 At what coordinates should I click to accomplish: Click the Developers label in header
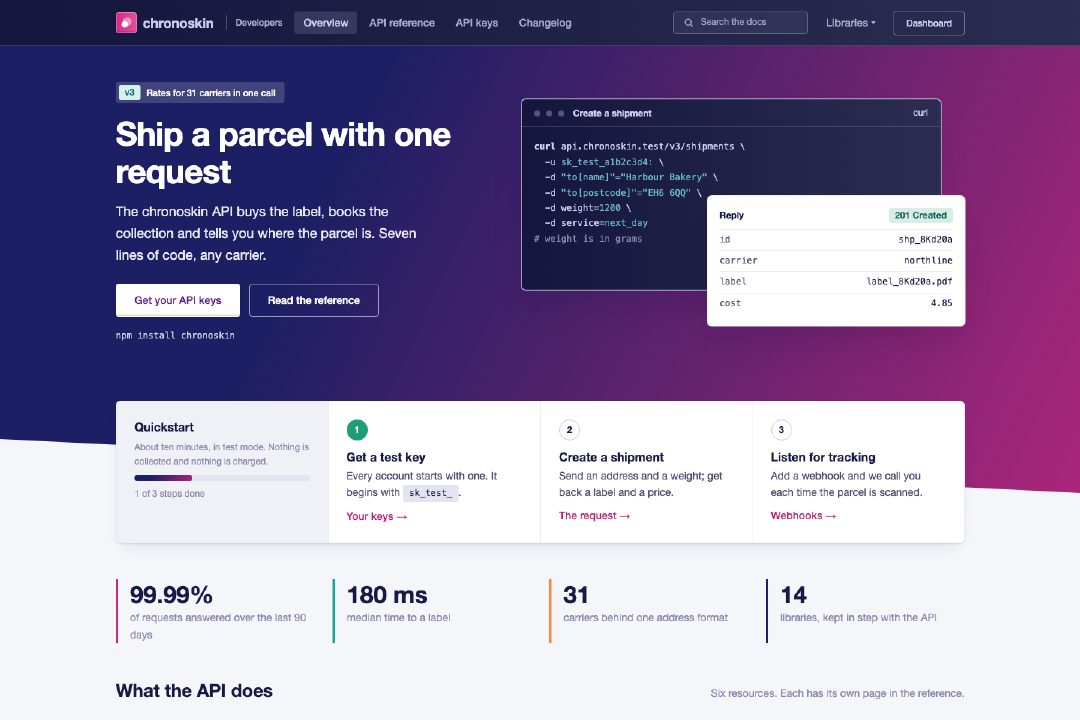pos(259,23)
